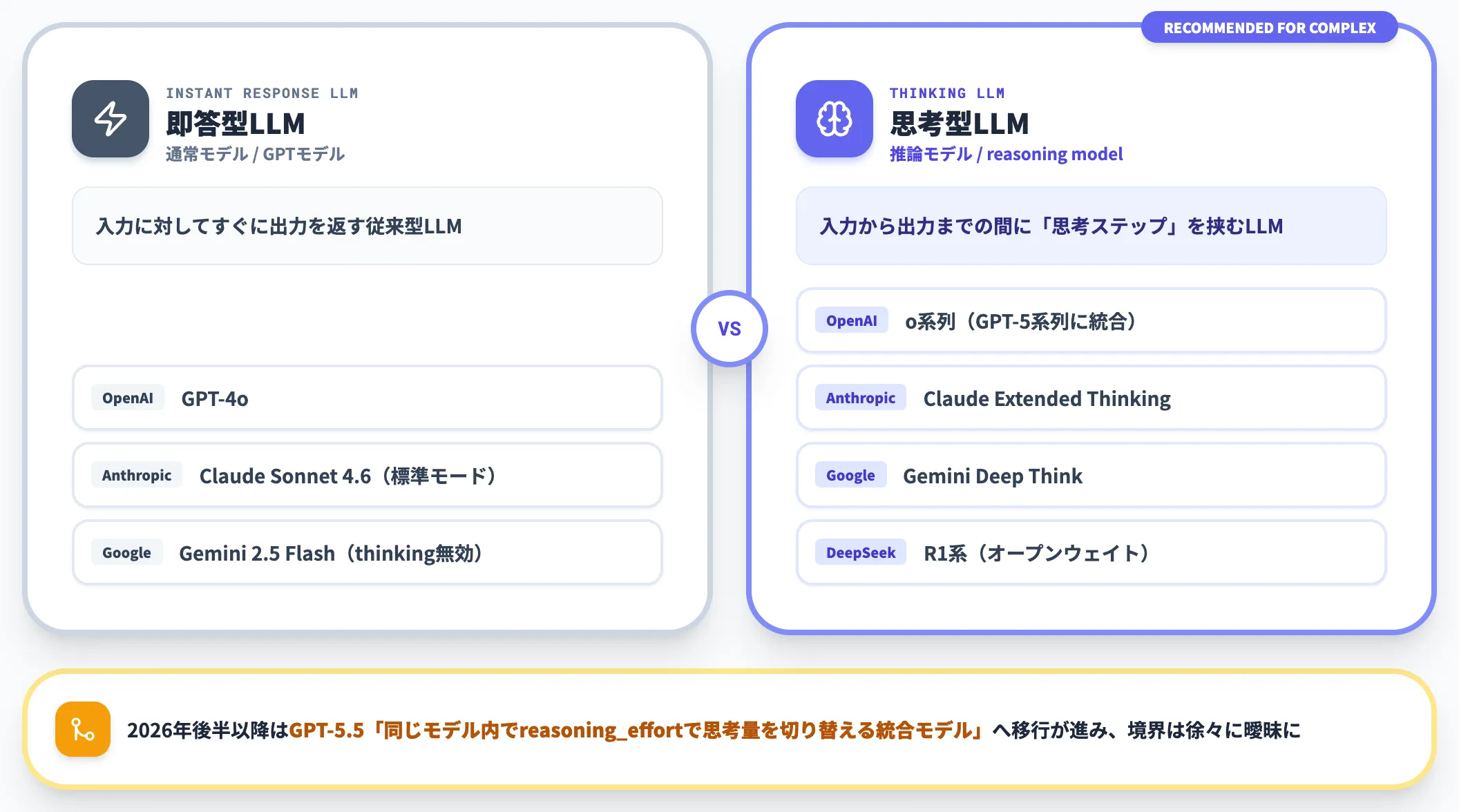This screenshot has height=812, width=1459.
Task: Select the R1系（オープンウェイト） row
Action: 1091,552
